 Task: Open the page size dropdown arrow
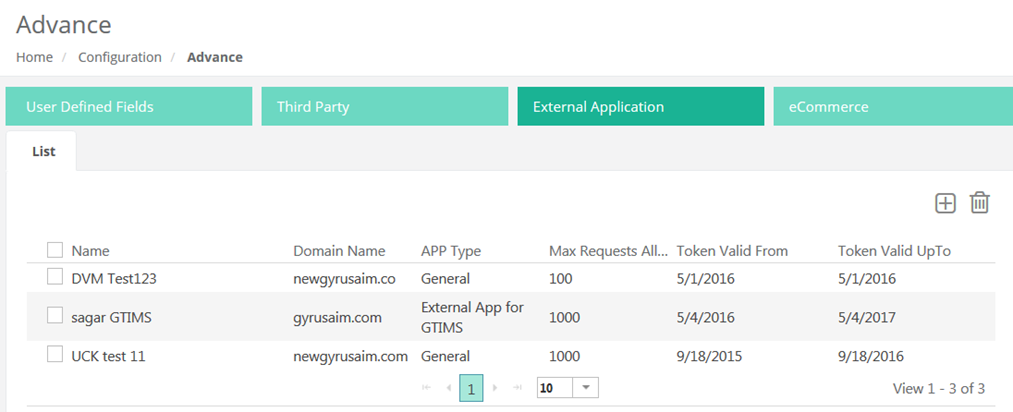[x=585, y=387]
